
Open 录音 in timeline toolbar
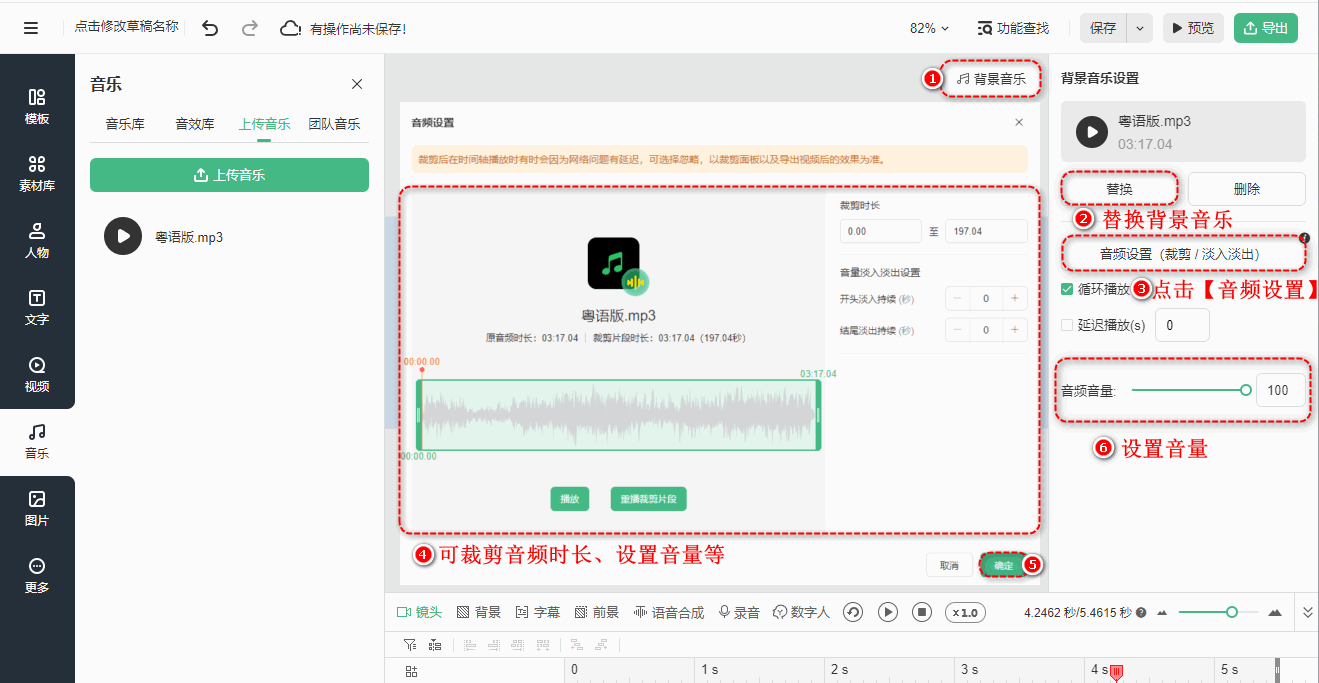coord(739,612)
